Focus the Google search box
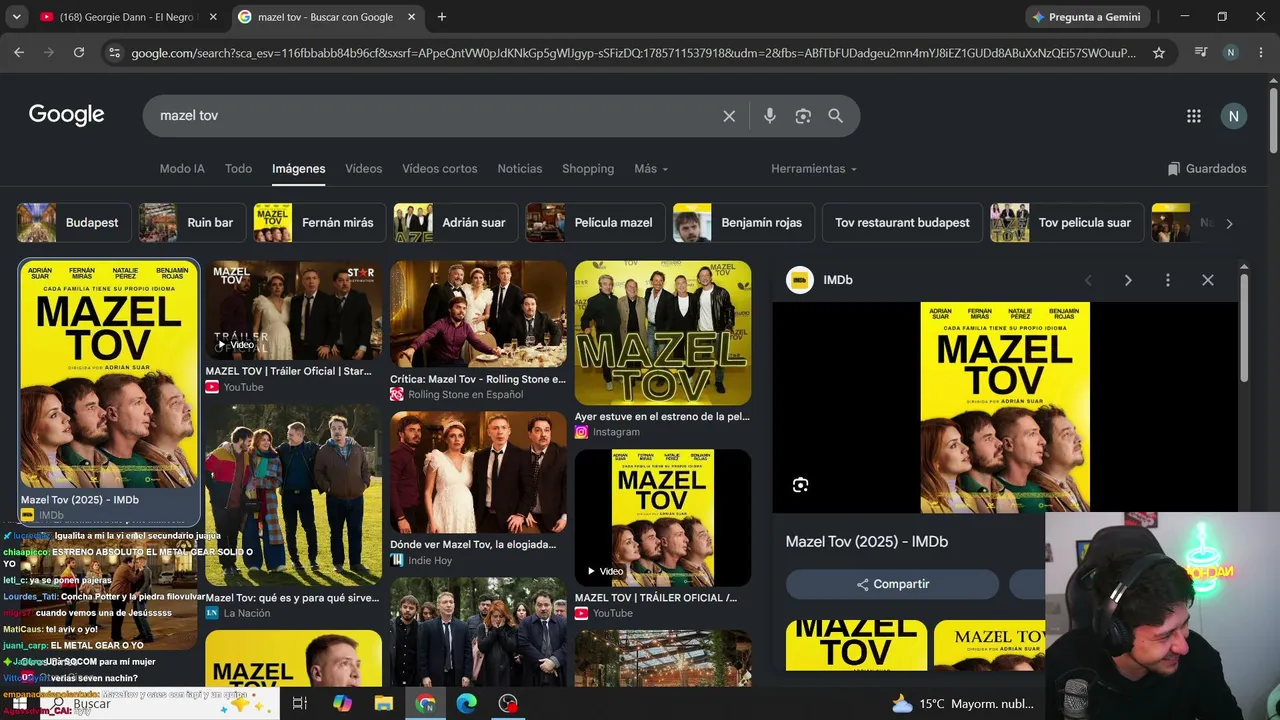Image resolution: width=1280 pixels, height=720 pixels. pos(438,116)
